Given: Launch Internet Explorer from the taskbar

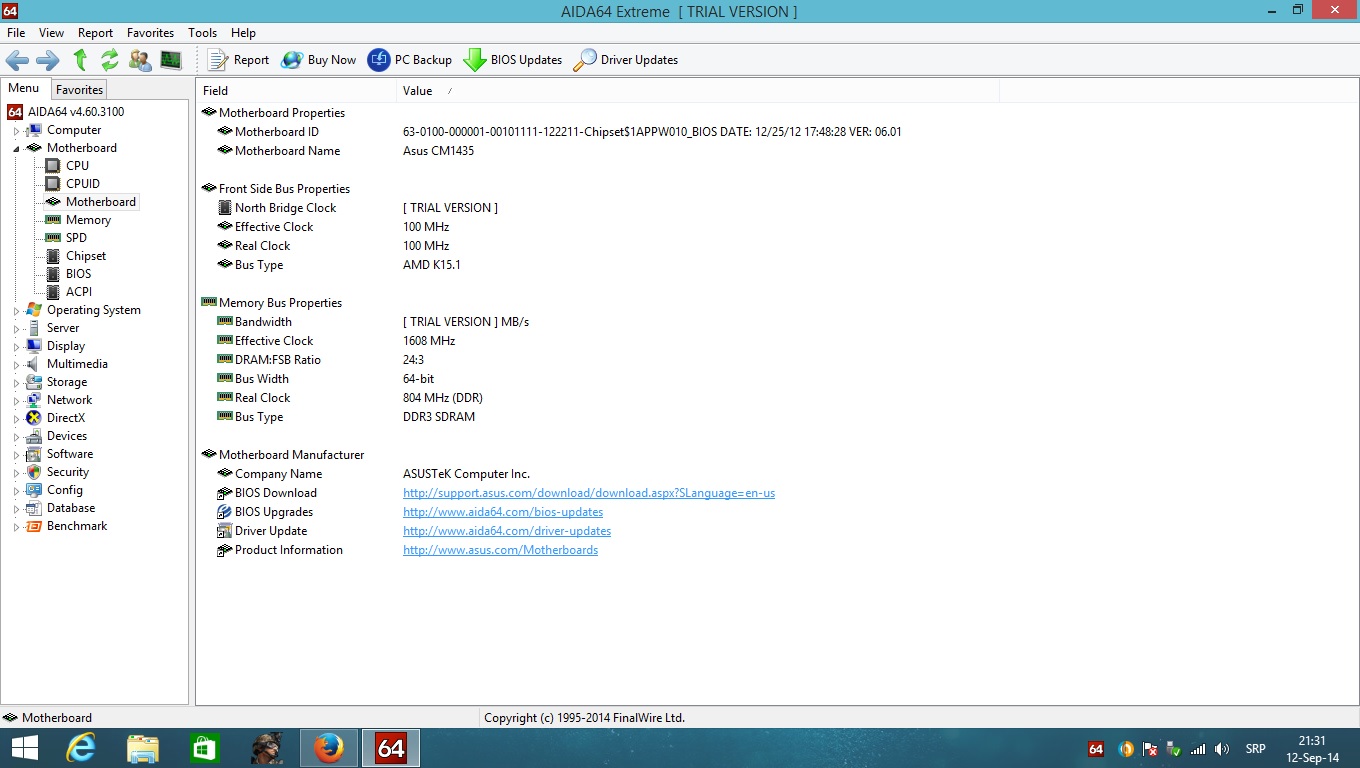Looking at the screenshot, I should pyautogui.click(x=81, y=748).
